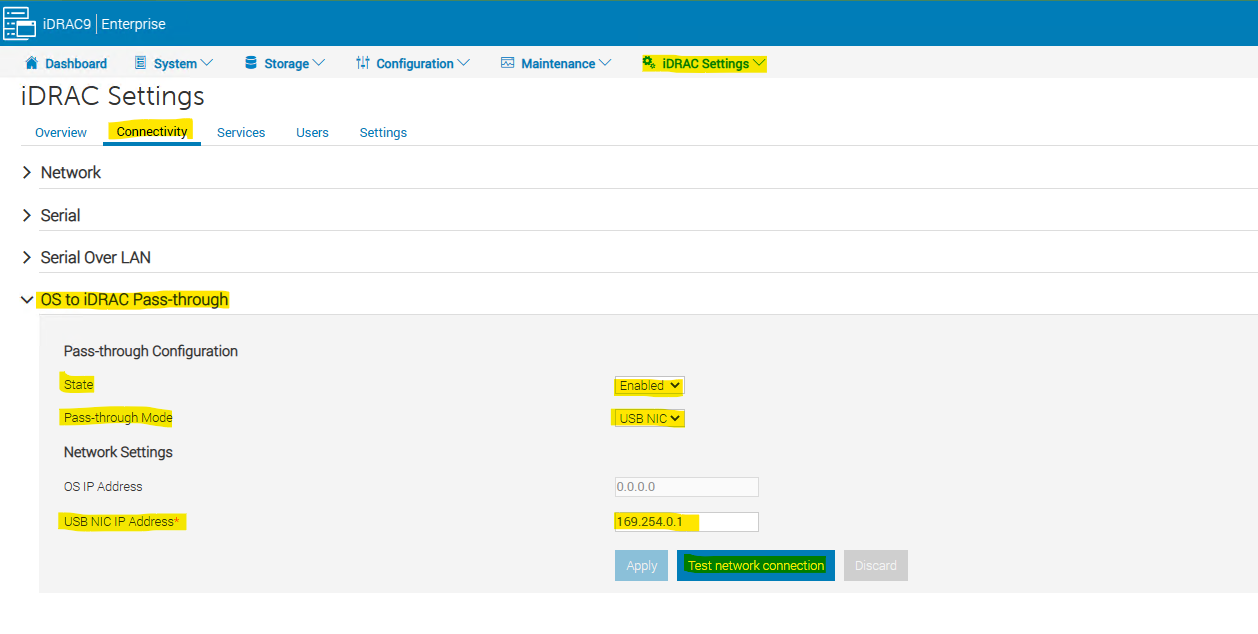This screenshot has width=1258, height=634.
Task: Open the State Enabled dropdown
Action: 650,385
